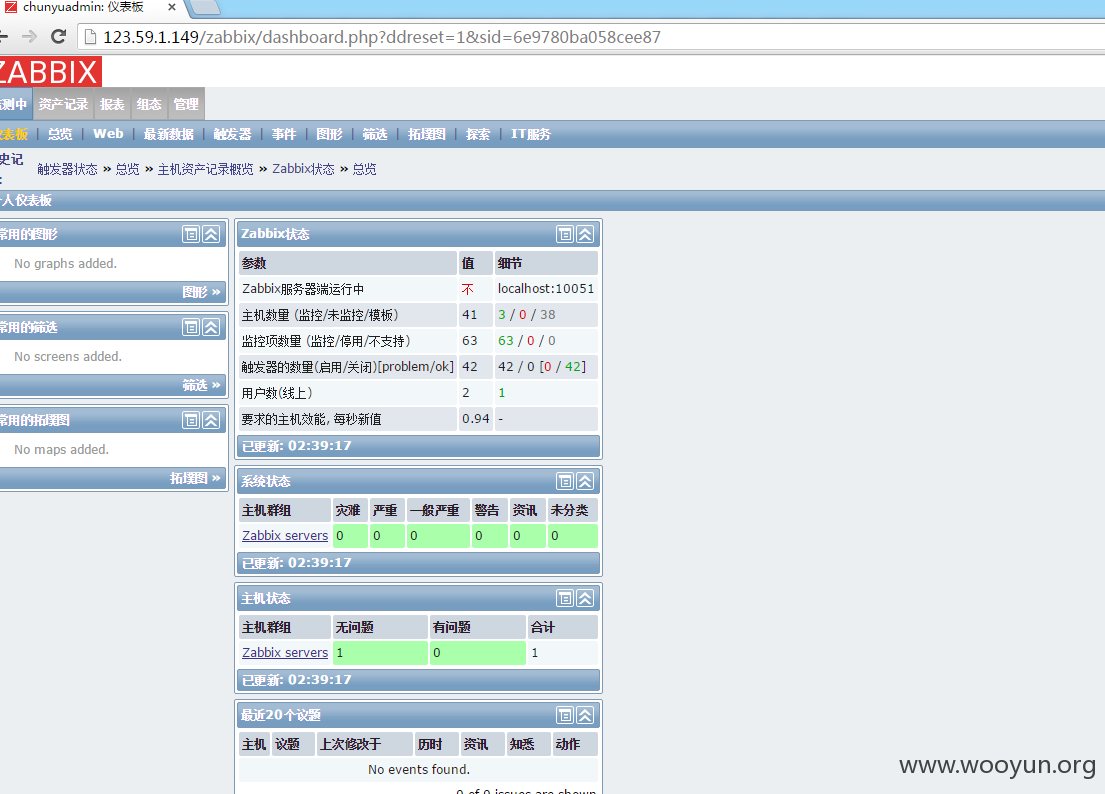Collapse the 系统状态 widget
The width and height of the screenshot is (1105, 794).
click(x=585, y=481)
